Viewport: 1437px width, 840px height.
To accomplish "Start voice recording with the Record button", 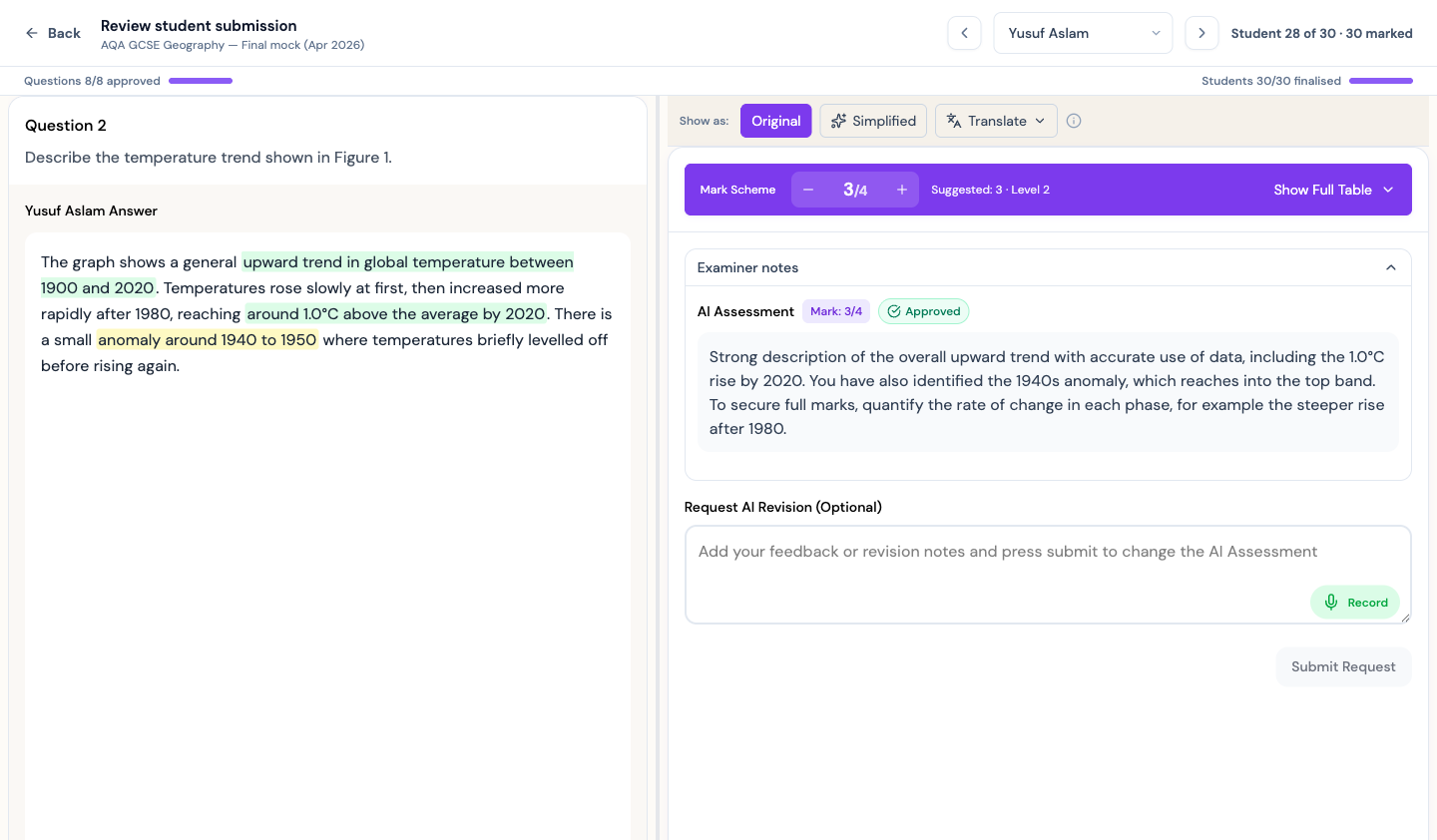I will [1355, 603].
